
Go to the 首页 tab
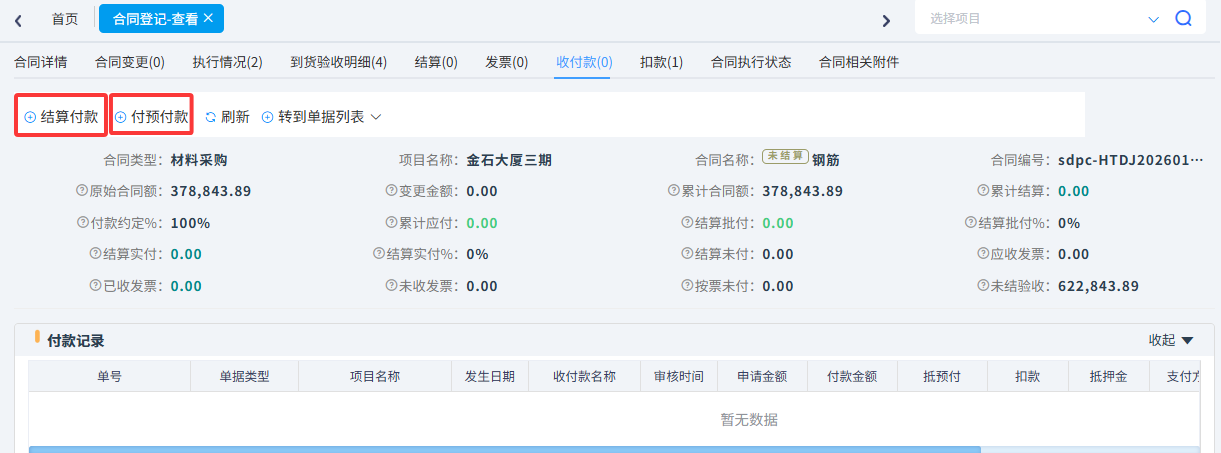65,18
